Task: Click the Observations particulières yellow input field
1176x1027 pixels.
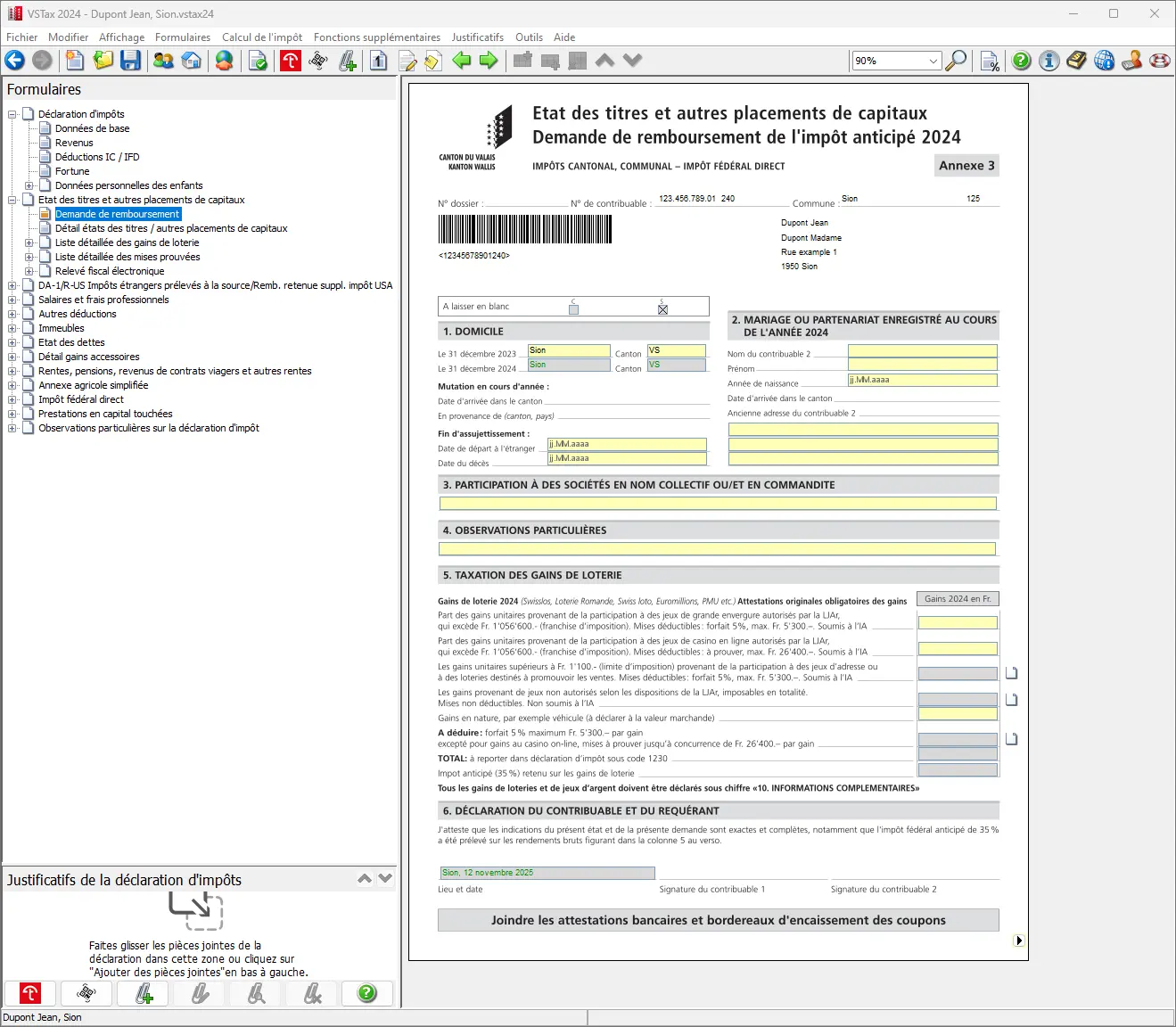Action: (718, 549)
